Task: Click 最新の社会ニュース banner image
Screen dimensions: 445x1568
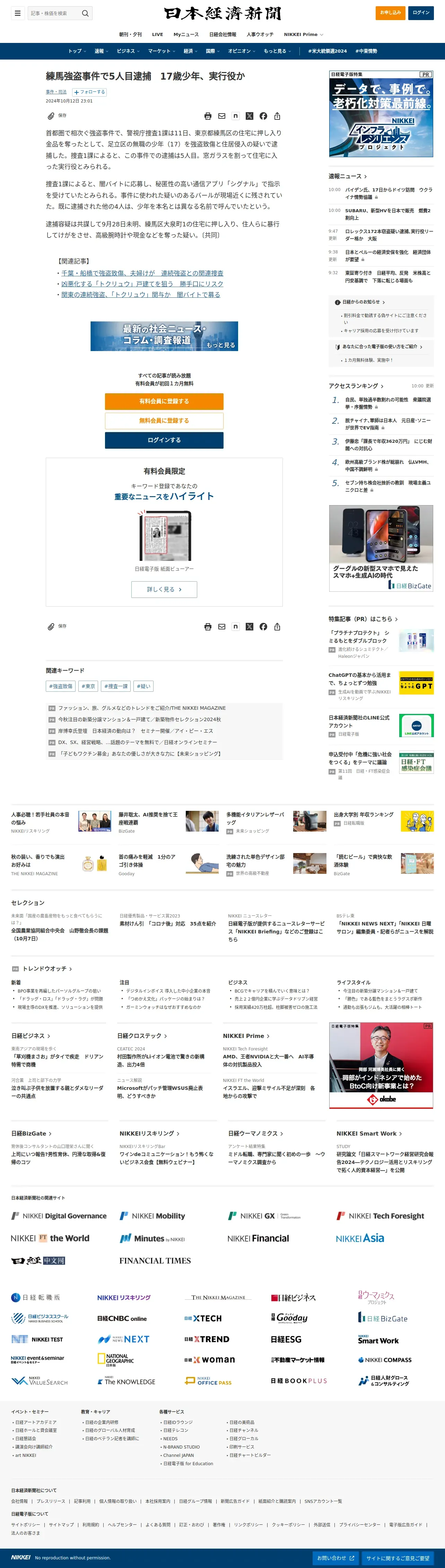Action: 164,336
